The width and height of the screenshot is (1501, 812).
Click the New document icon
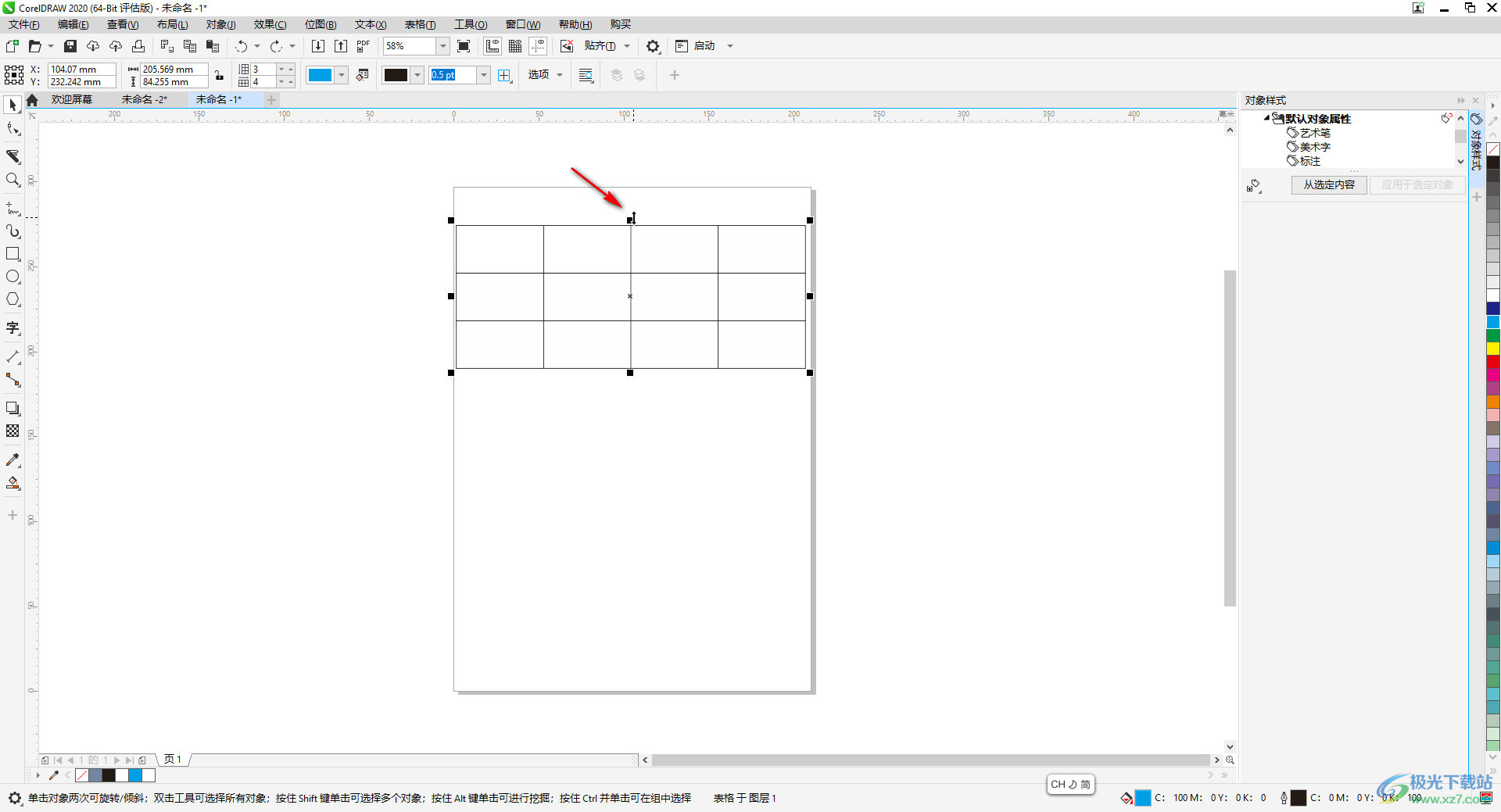[x=13, y=46]
